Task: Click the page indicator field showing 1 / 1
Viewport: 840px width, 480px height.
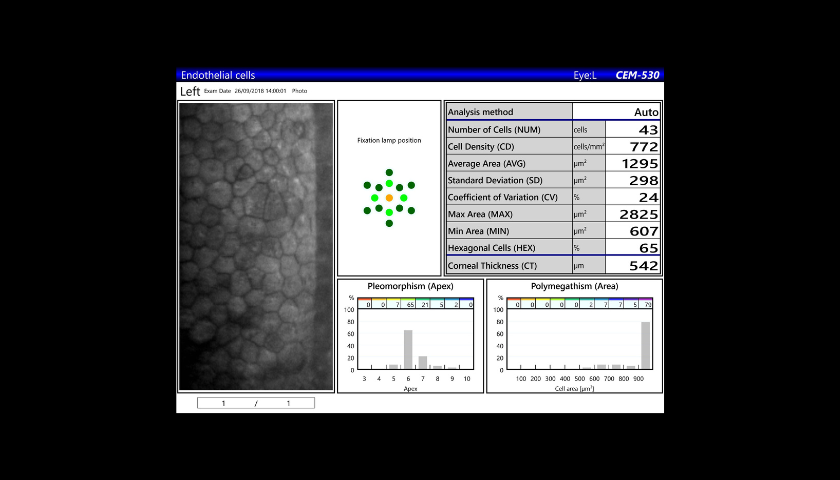Action: tap(255, 403)
